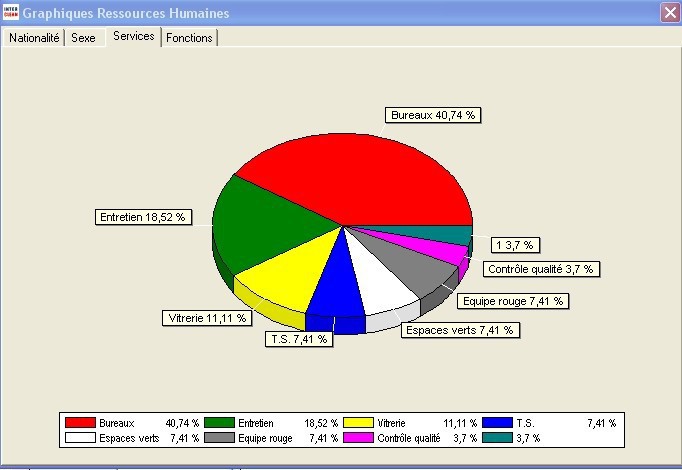Image resolution: width=682 pixels, height=470 pixels.
Task: Click the red Bureaux legend swatch
Action: 81,423
